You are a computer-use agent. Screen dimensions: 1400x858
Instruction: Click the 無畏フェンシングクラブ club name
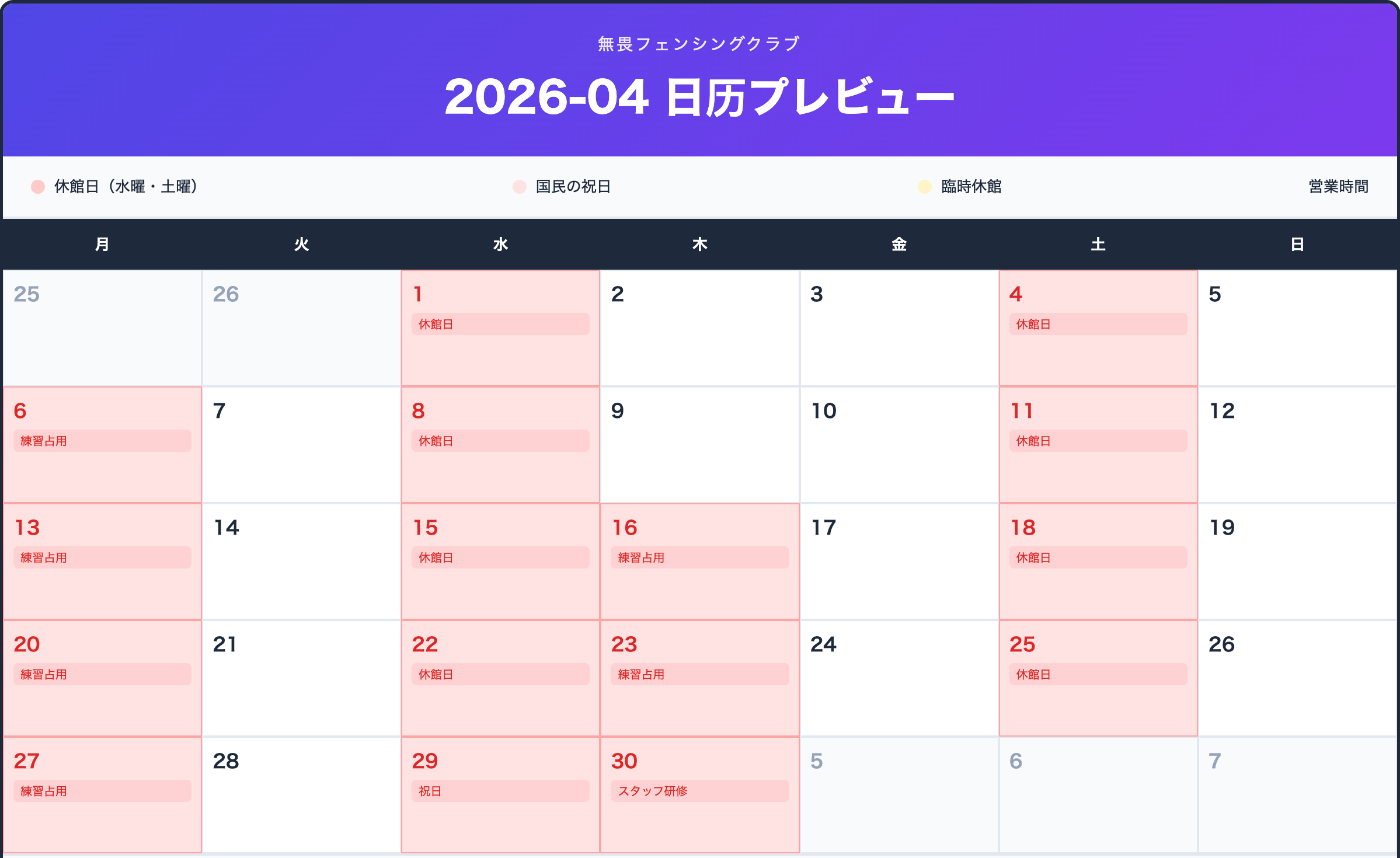coord(699,44)
